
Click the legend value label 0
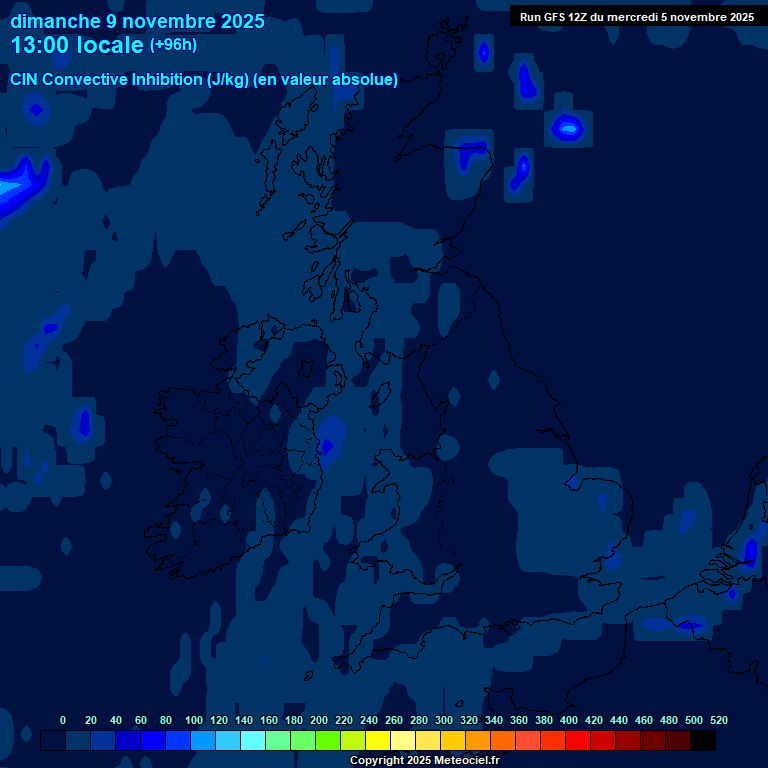(x=63, y=720)
